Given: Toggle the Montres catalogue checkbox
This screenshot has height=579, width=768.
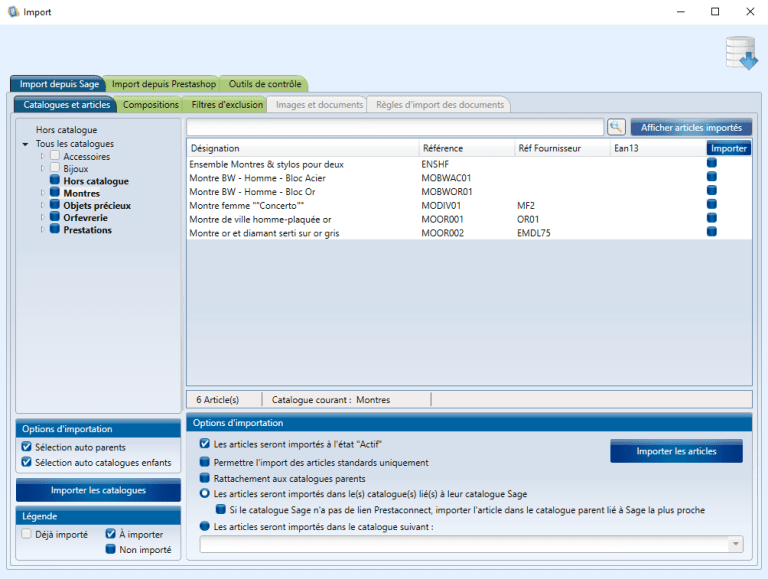Looking at the screenshot, I should (x=55, y=192).
